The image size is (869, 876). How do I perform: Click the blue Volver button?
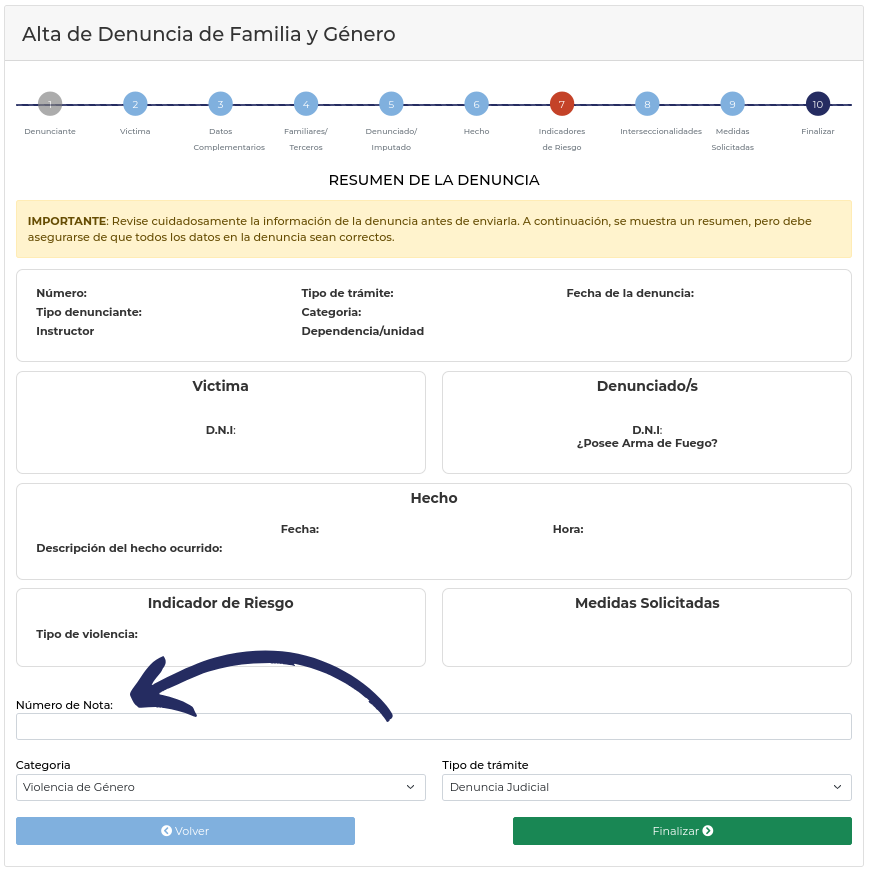[185, 831]
